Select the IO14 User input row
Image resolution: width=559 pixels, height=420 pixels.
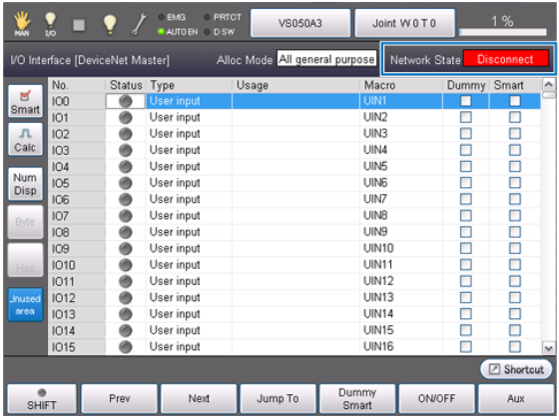pos(294,331)
